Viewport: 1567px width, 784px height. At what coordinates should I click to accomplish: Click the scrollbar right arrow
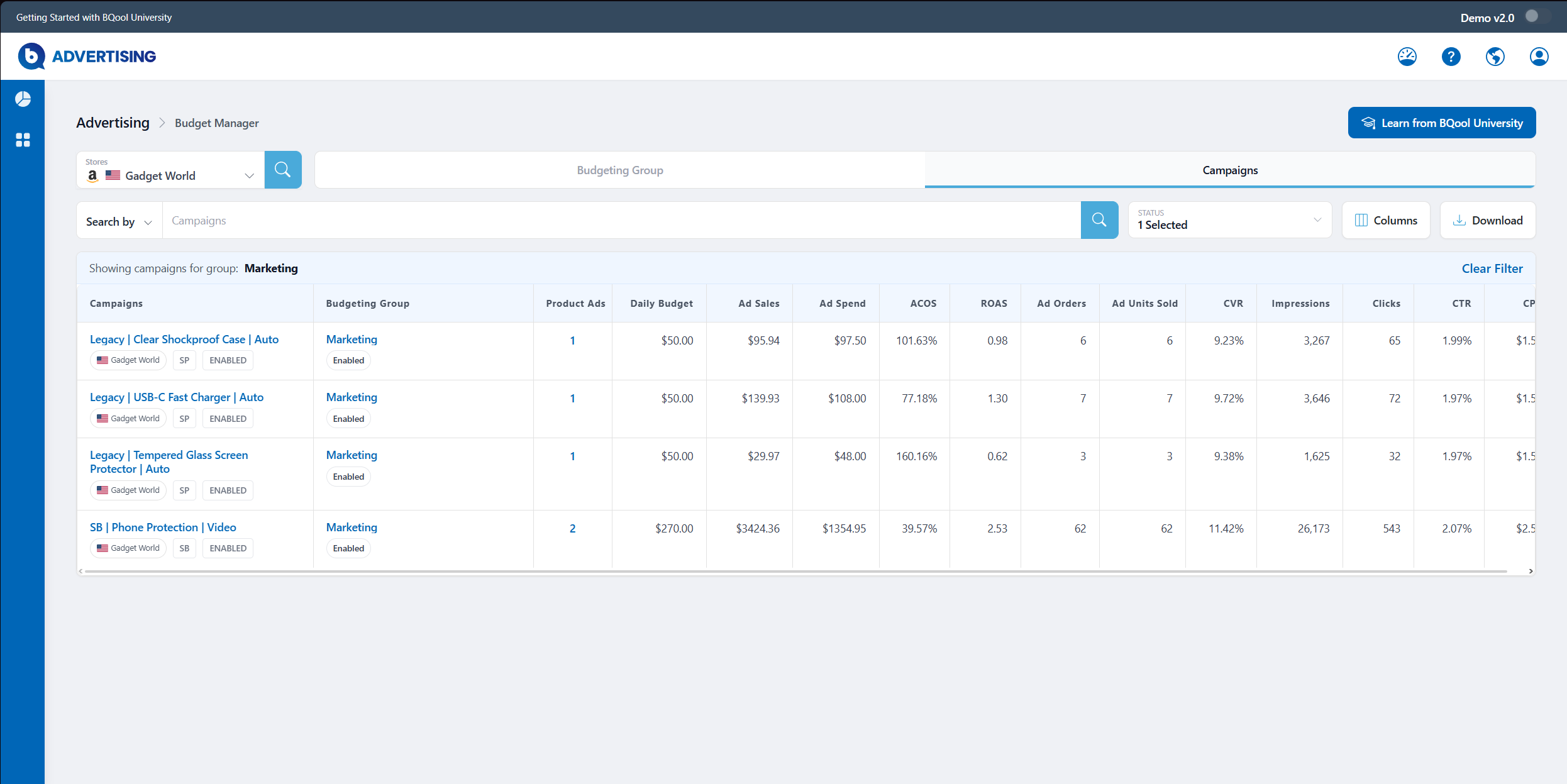1531,571
